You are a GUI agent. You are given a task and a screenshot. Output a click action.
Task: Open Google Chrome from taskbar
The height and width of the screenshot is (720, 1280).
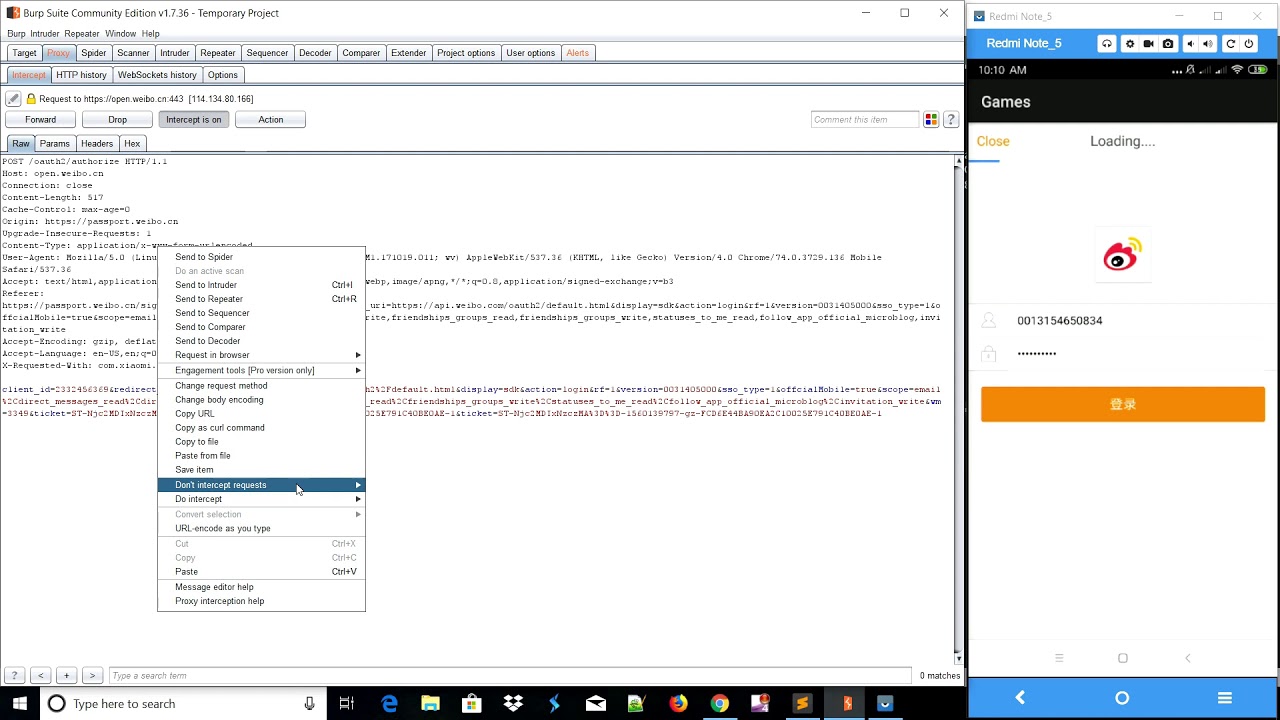719,704
